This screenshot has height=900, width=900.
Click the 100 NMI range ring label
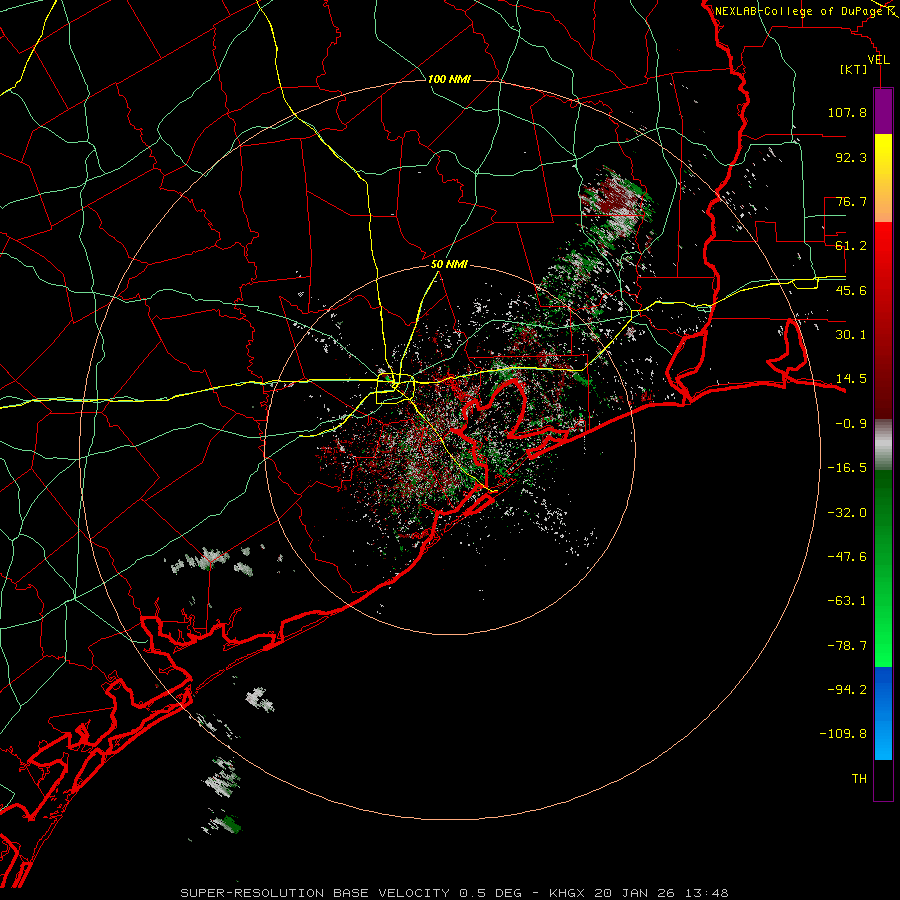coord(449,79)
